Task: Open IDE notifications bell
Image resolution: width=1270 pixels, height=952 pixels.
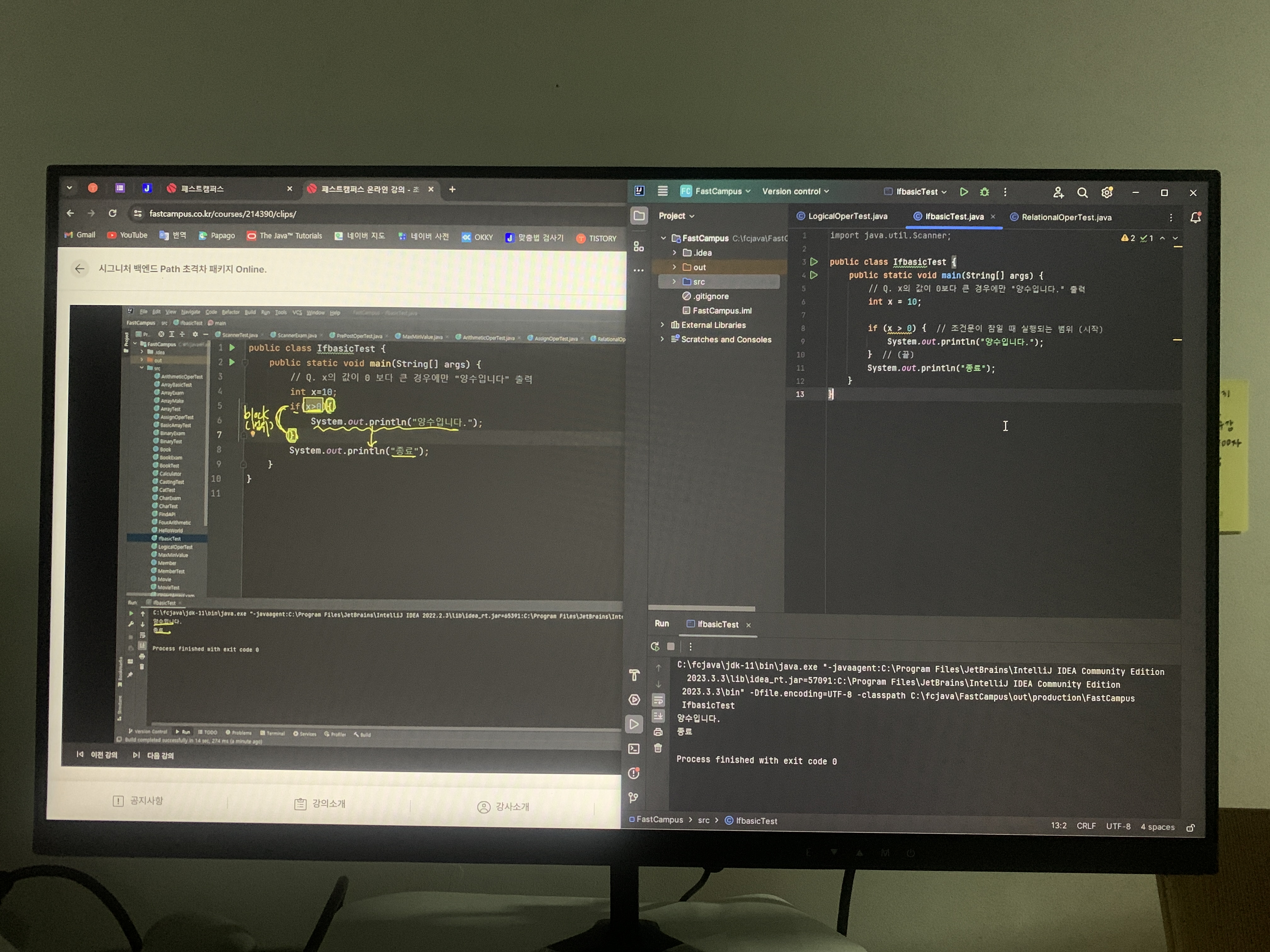Action: (x=1196, y=218)
